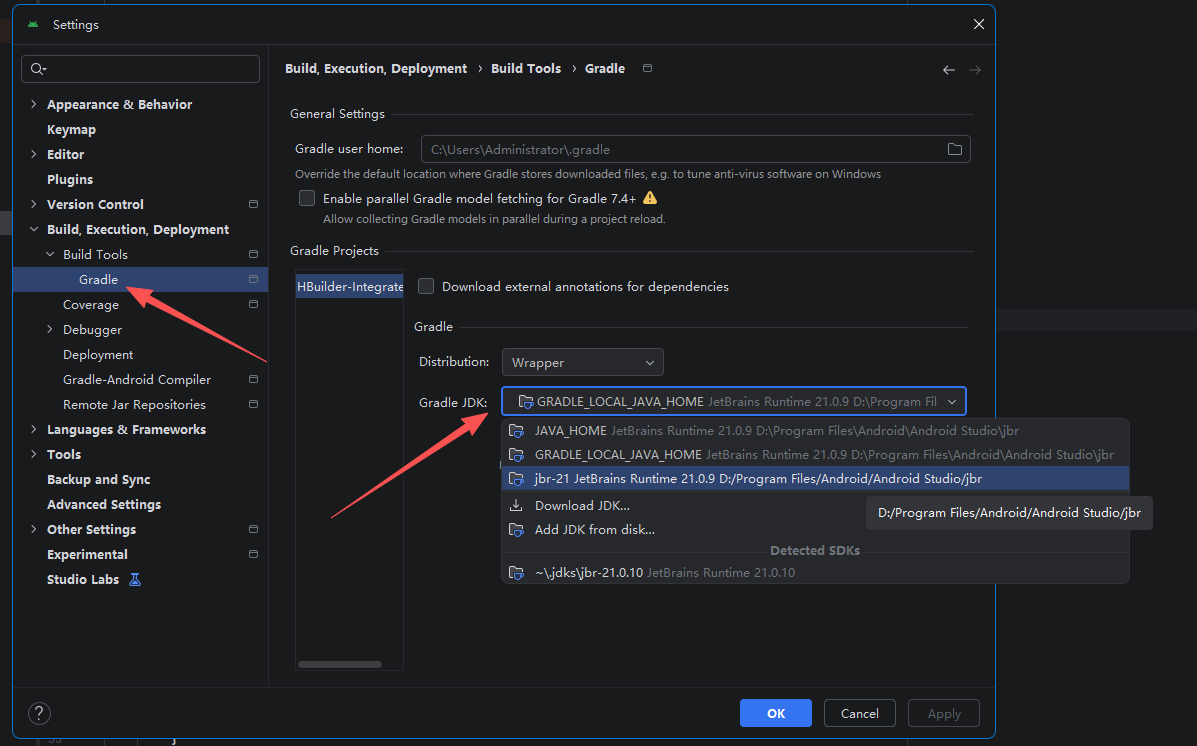The image size is (1197, 746).
Task: Open the Keymap settings page
Action: click(71, 130)
